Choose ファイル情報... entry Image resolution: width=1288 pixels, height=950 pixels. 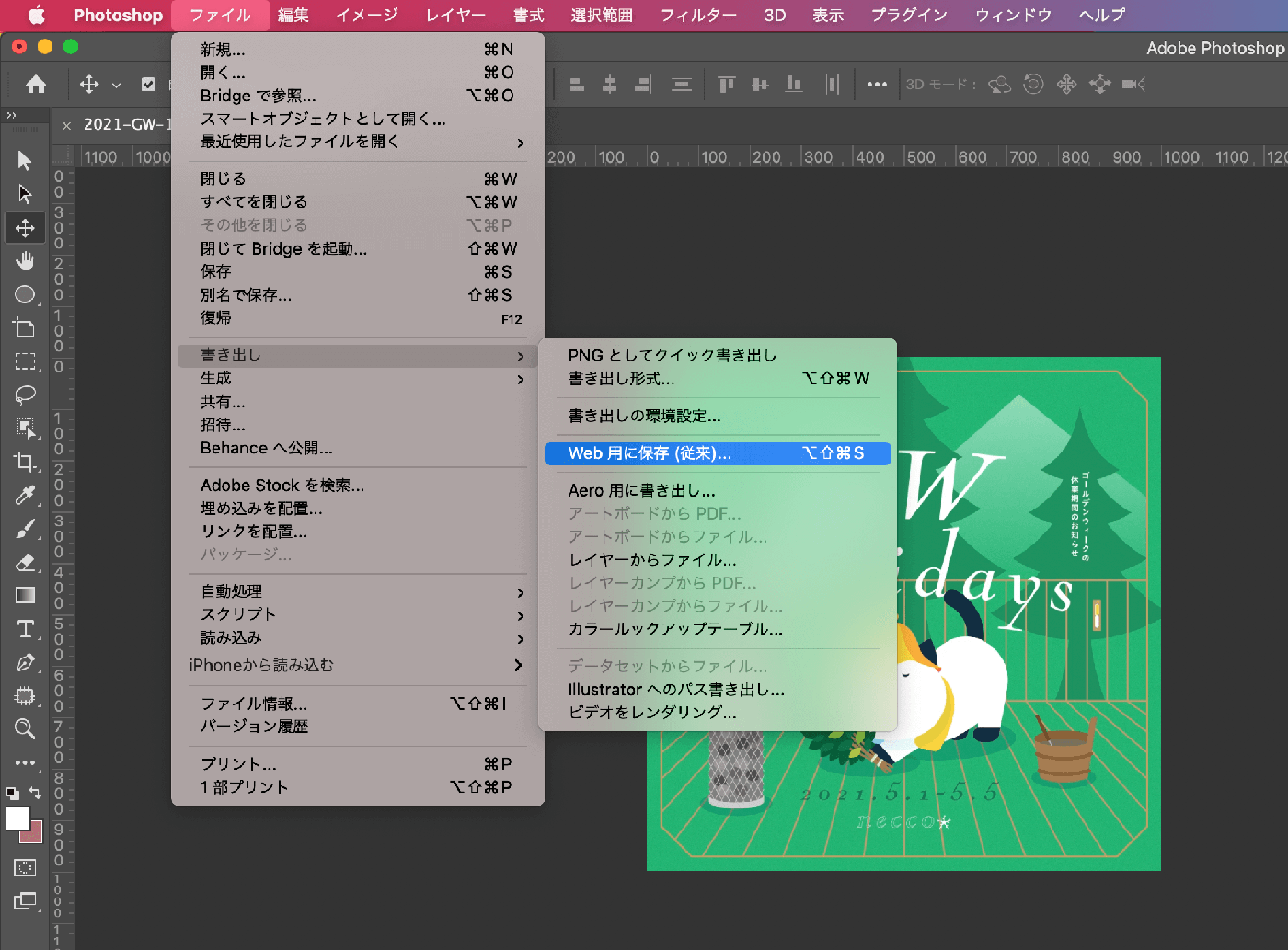(358, 704)
